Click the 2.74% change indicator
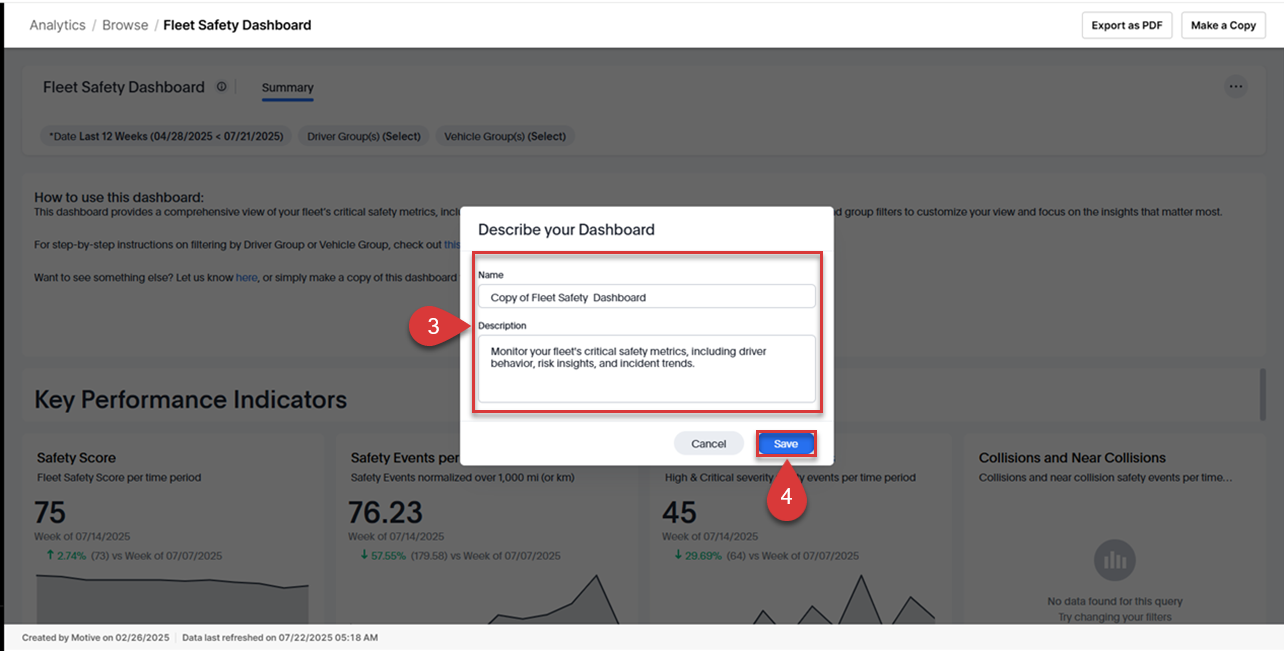 (64, 554)
